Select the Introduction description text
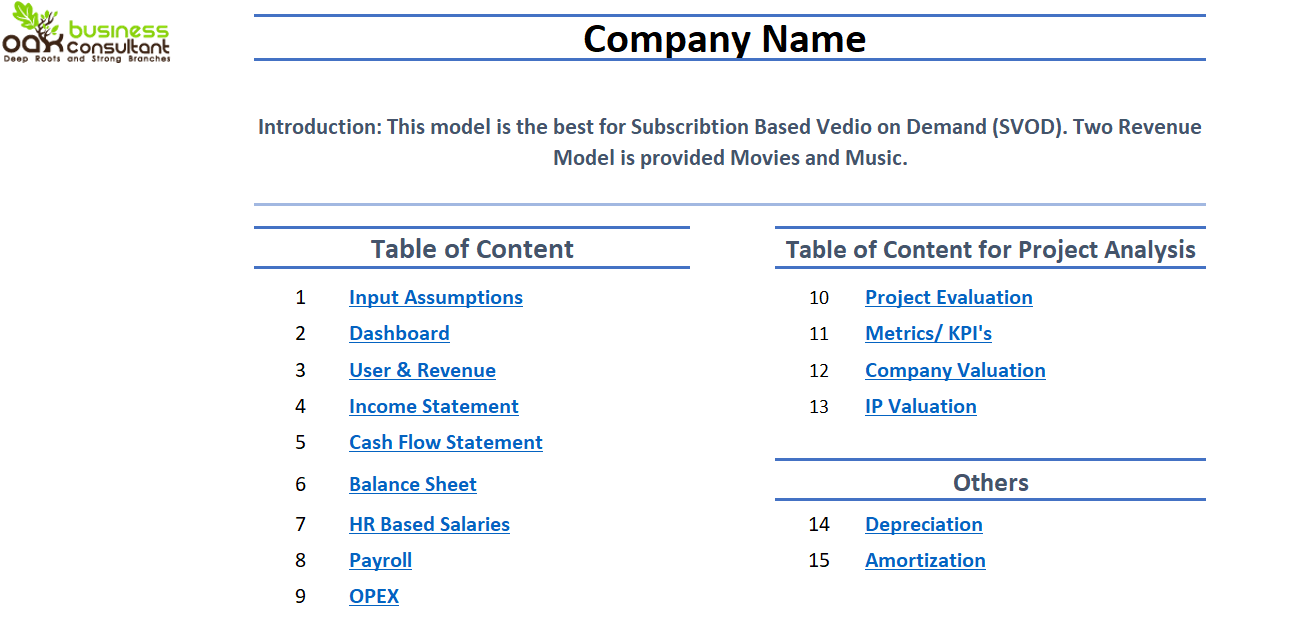The image size is (1300, 636). [729, 142]
